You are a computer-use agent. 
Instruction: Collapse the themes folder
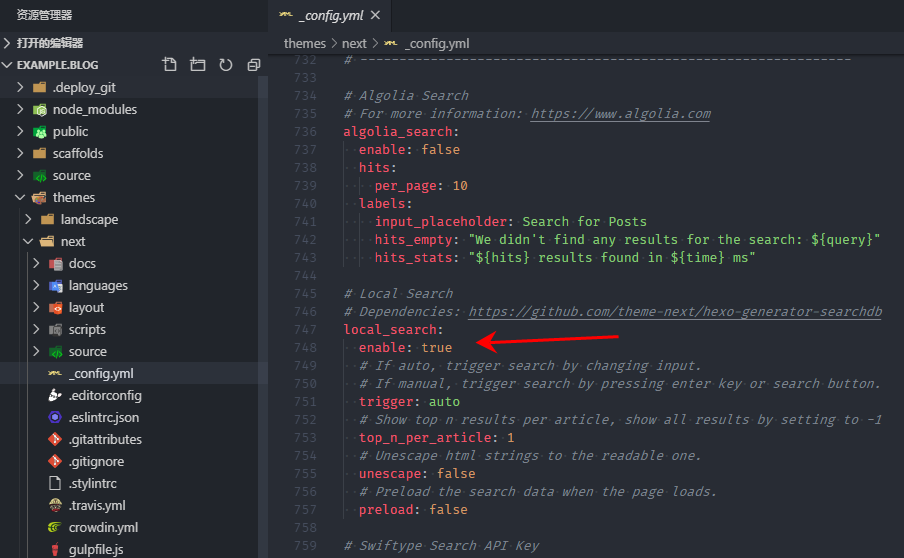pos(73,197)
